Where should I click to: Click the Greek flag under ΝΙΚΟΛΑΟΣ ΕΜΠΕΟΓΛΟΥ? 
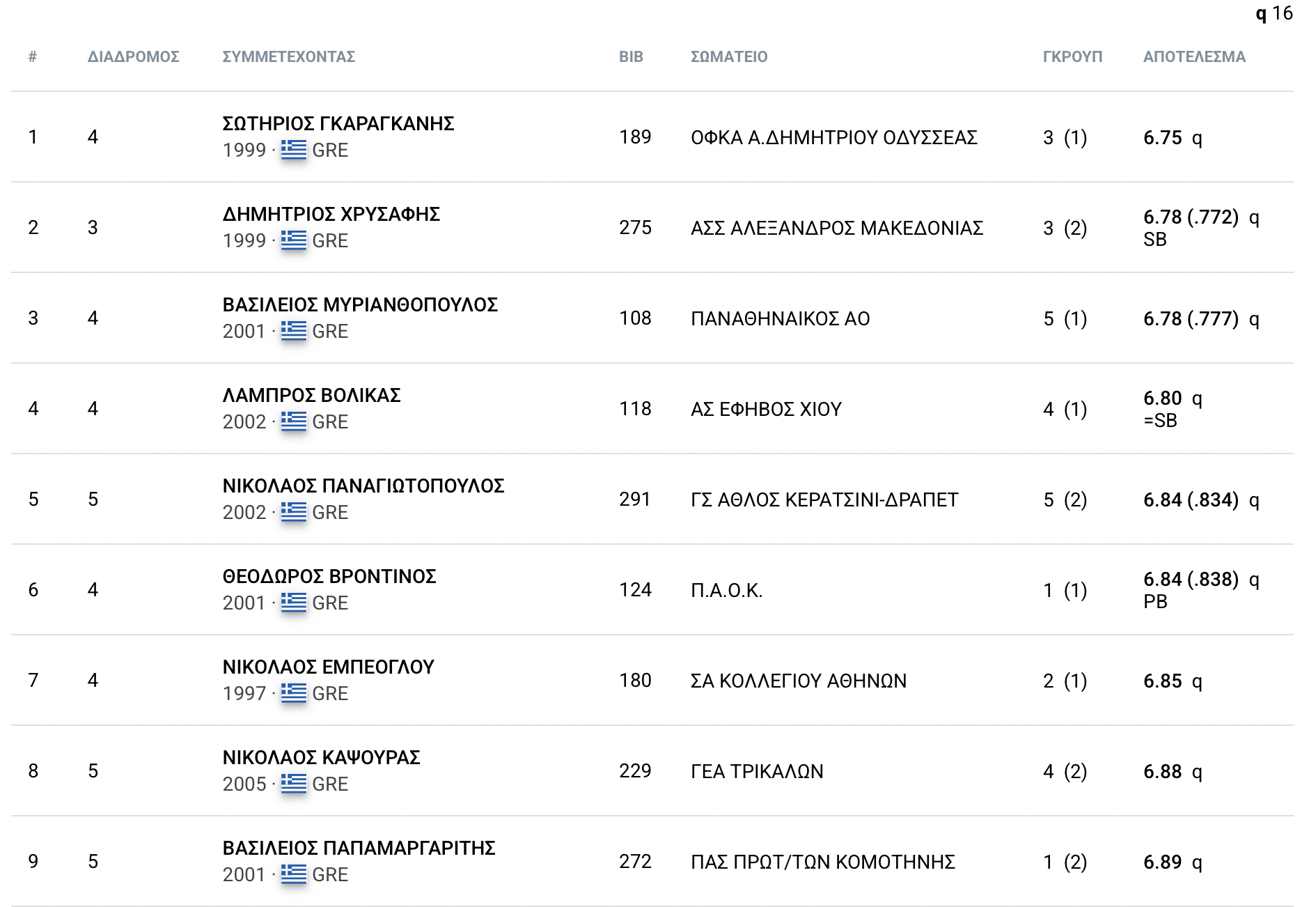294,693
